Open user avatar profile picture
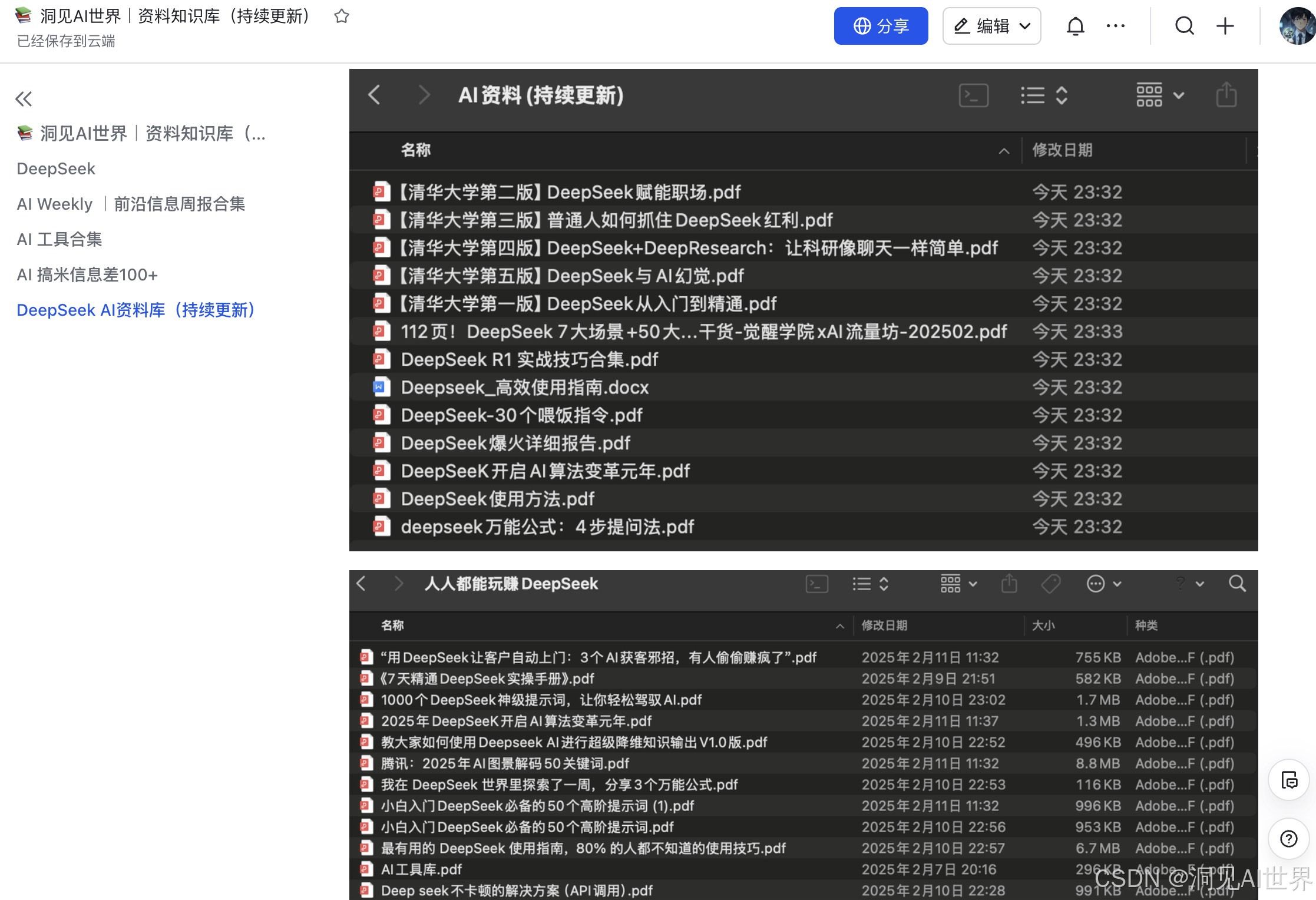Screen dimensions: 1316x900 pos(1297,26)
